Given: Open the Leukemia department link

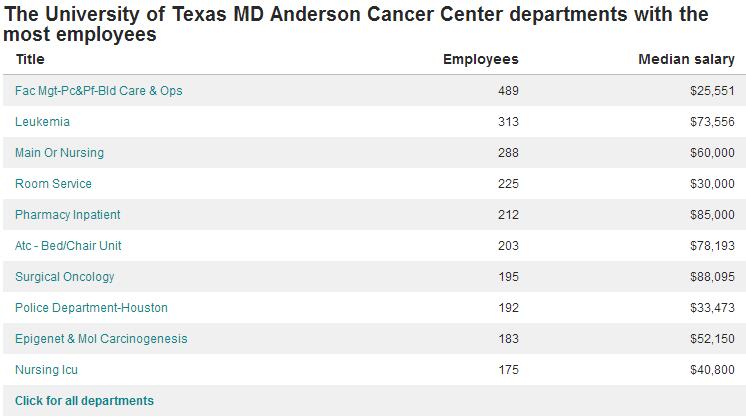Looking at the screenshot, I should coord(42,122).
